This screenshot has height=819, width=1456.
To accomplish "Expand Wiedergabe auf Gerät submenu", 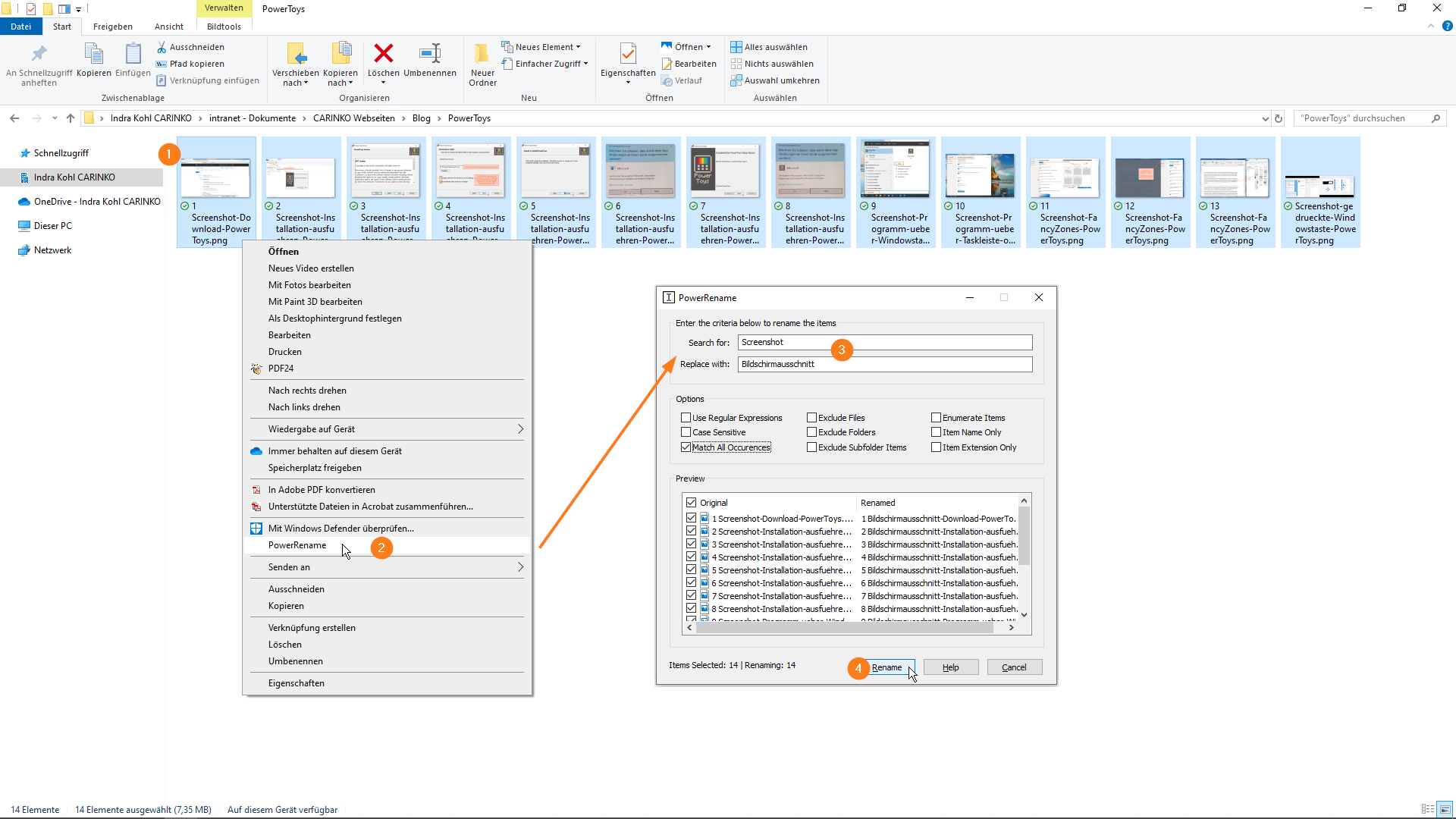I will click(520, 429).
